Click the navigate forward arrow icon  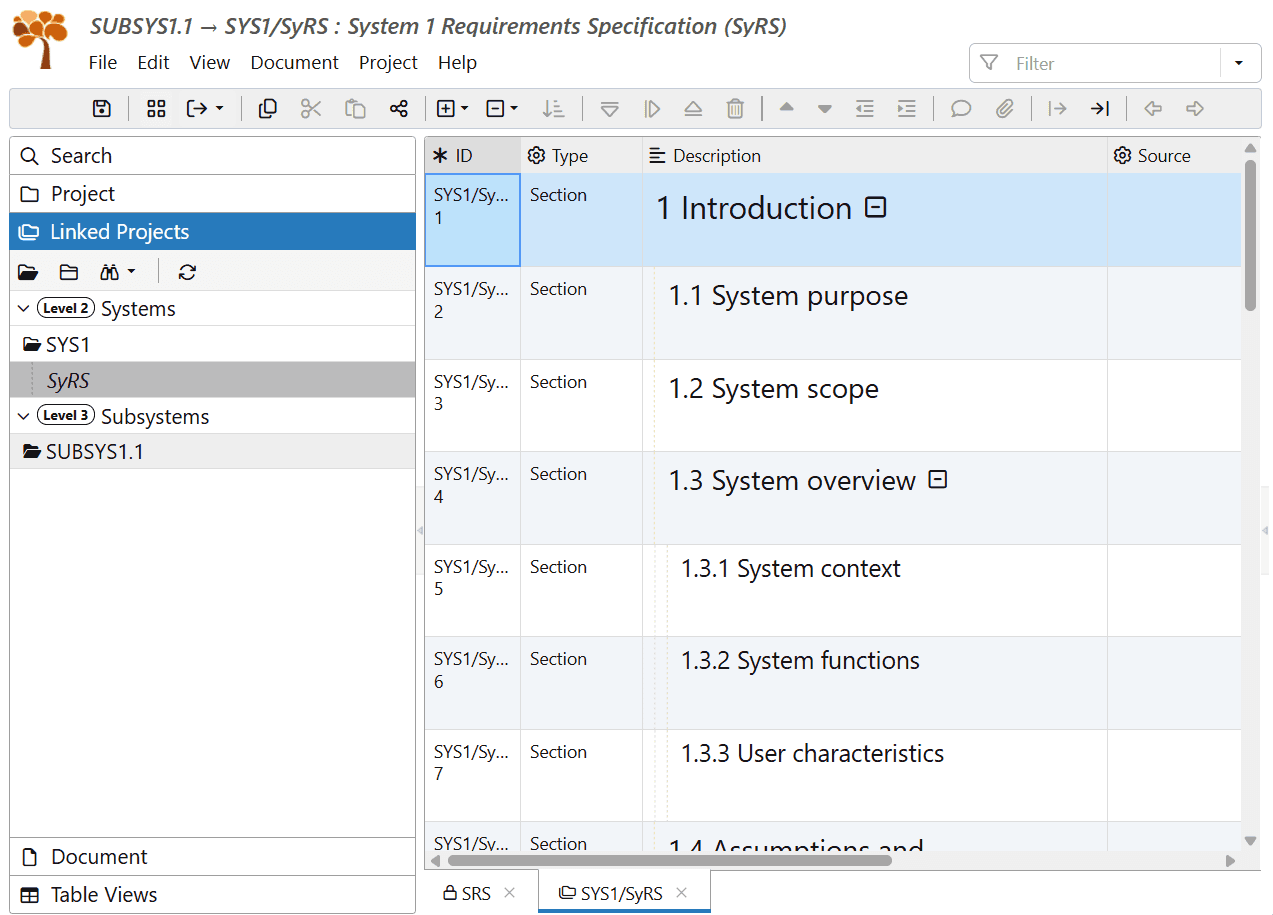coord(1194,109)
